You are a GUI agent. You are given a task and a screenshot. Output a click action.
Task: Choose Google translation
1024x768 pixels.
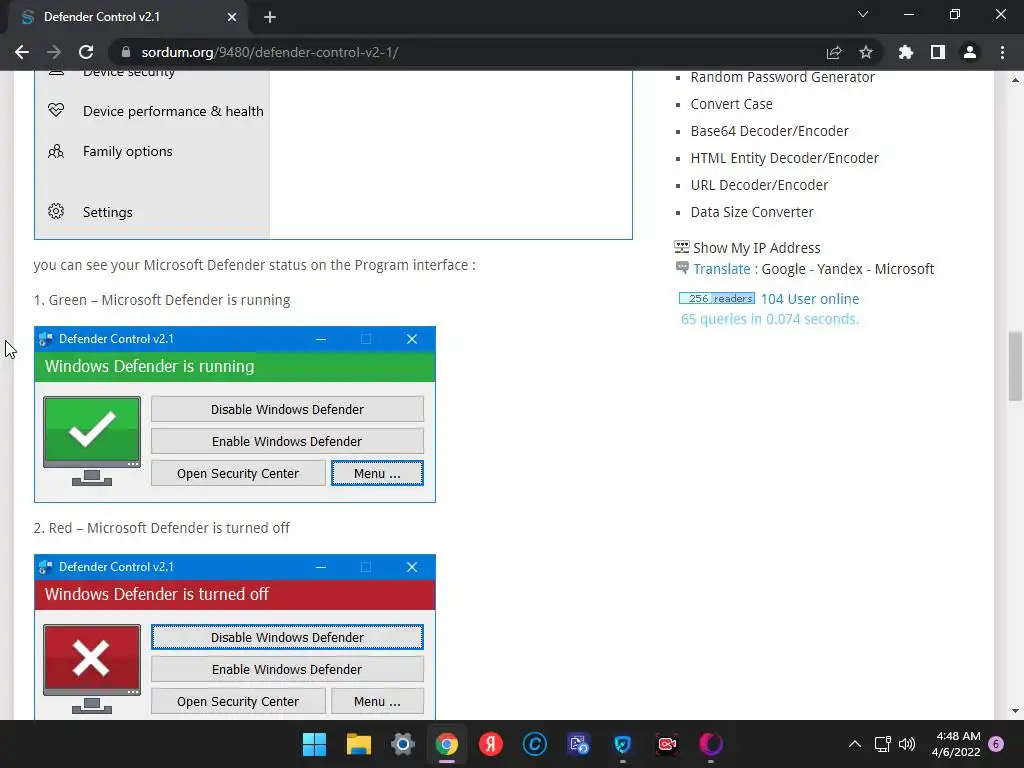[783, 269]
